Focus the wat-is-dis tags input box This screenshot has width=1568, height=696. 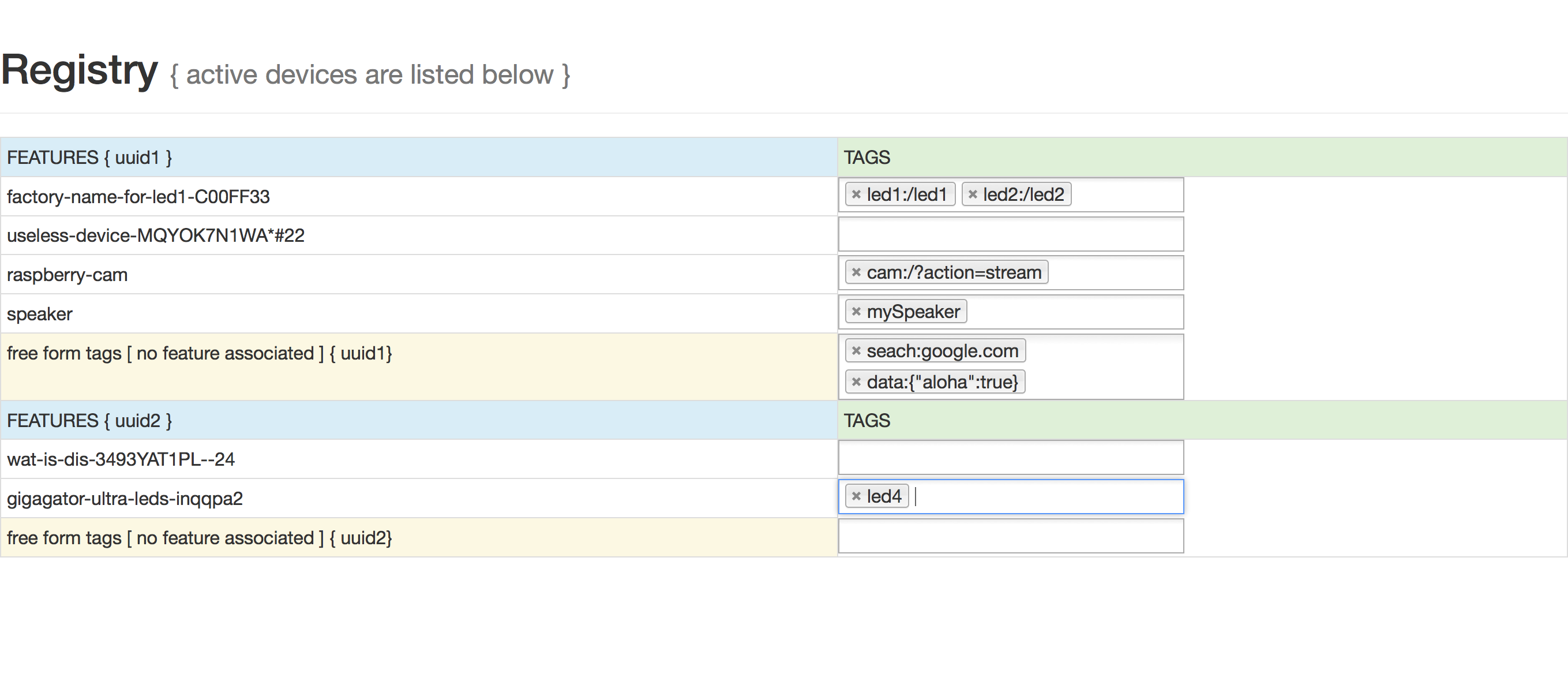point(1011,457)
